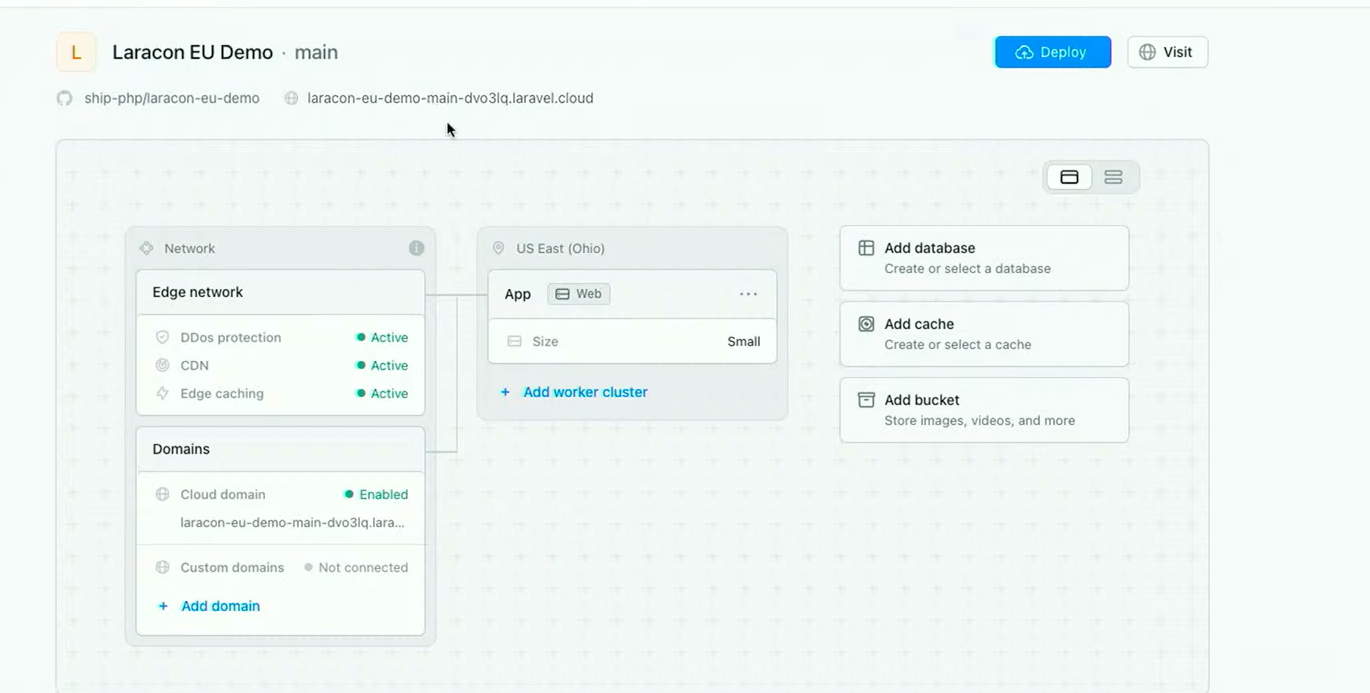This screenshot has width=1370, height=693.
Task: Click the Web badge on the App card
Action: [x=578, y=294]
